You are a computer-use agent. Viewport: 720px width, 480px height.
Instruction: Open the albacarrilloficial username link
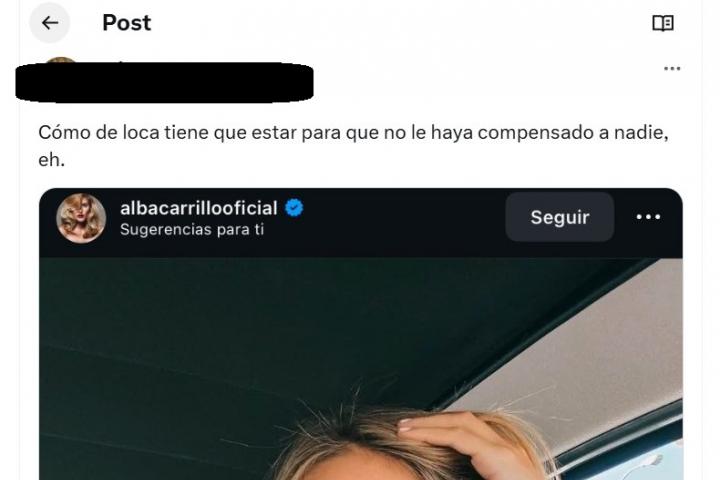pos(198,208)
